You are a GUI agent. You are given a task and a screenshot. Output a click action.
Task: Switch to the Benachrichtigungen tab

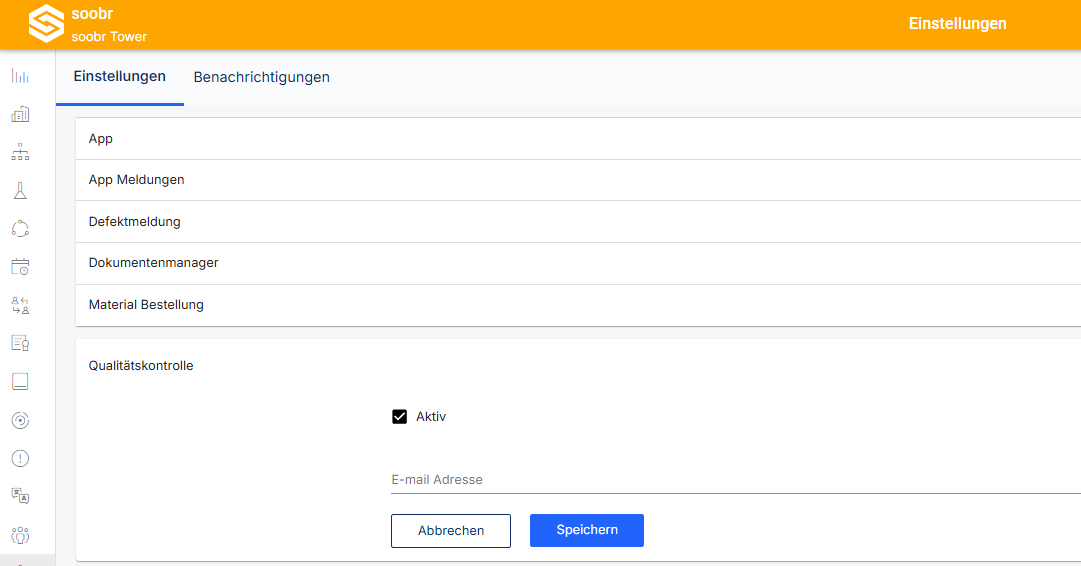click(x=261, y=77)
